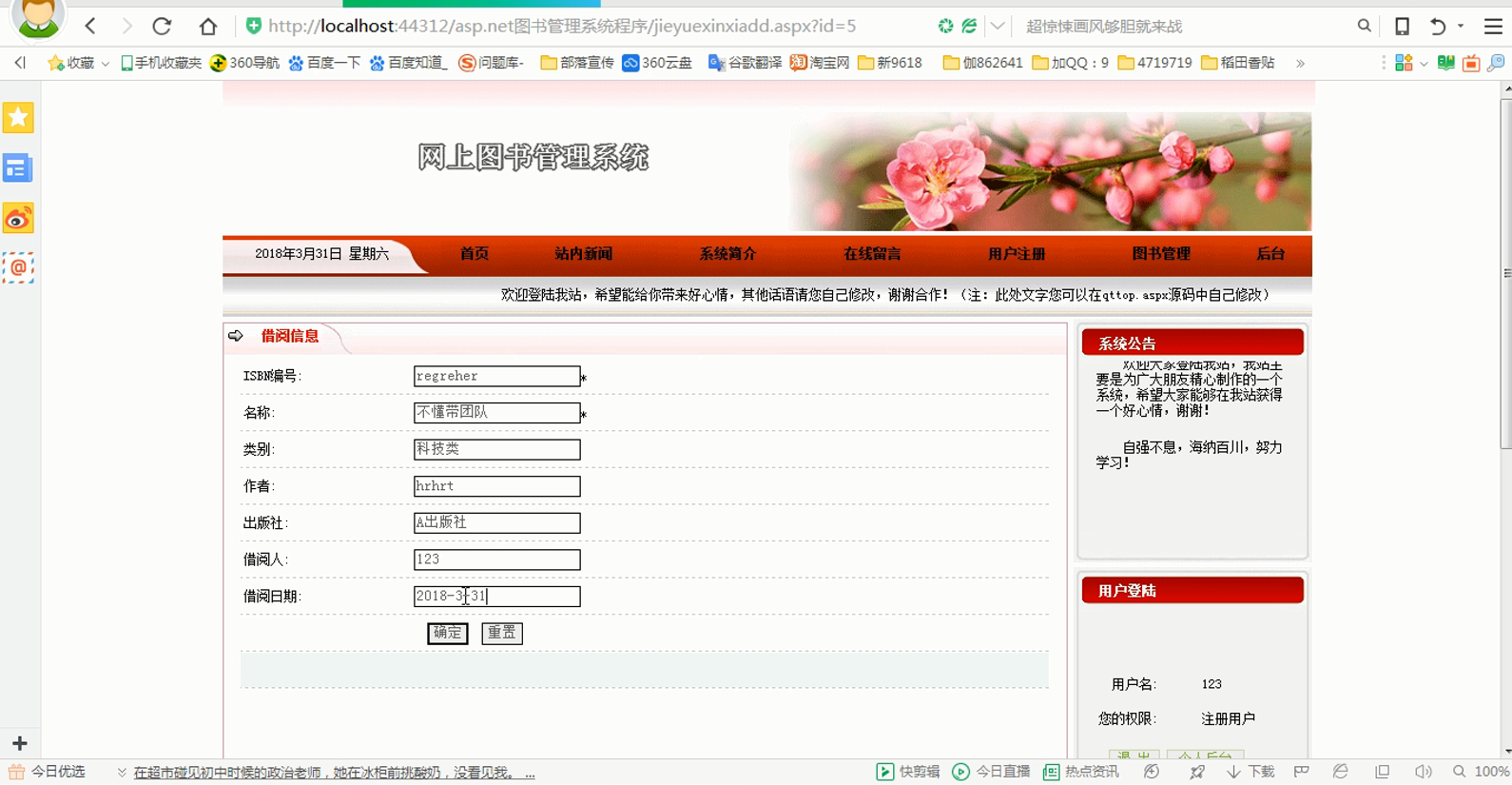The height and width of the screenshot is (785, 1512).
Task: Open the browser hamburger main menu
Action: (1493, 26)
